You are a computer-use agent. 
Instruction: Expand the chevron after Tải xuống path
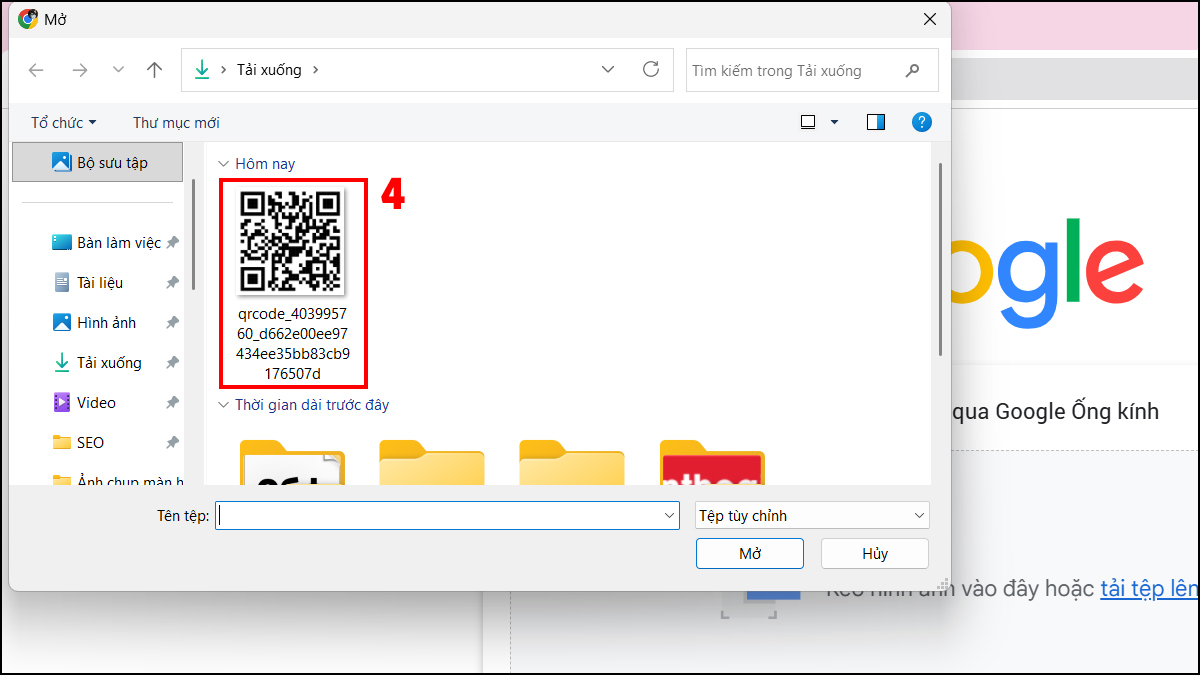(316, 70)
